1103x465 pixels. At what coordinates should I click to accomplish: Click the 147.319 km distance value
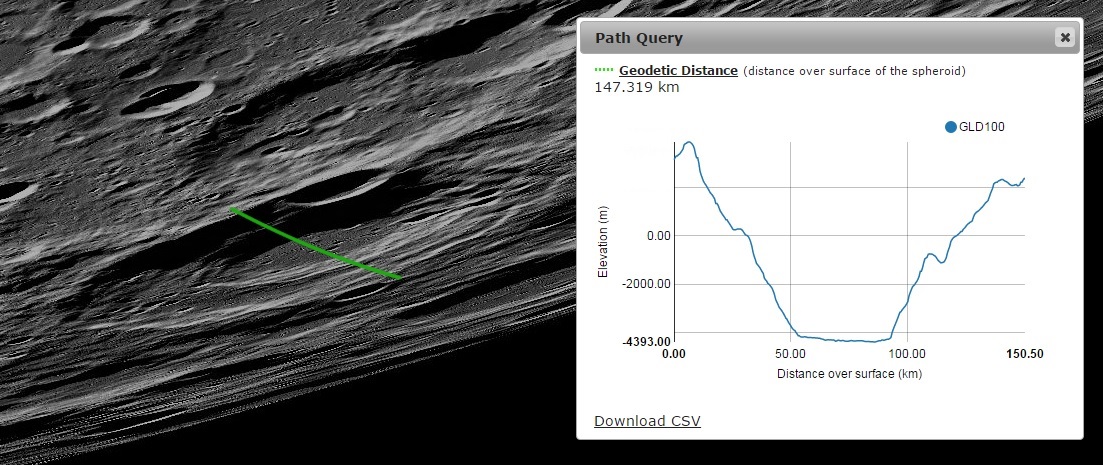tap(637, 87)
